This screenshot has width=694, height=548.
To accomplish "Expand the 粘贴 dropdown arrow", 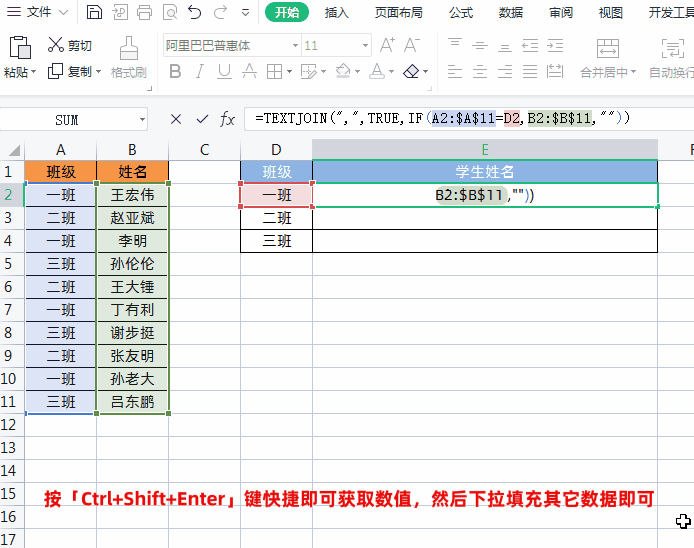I will (34, 71).
